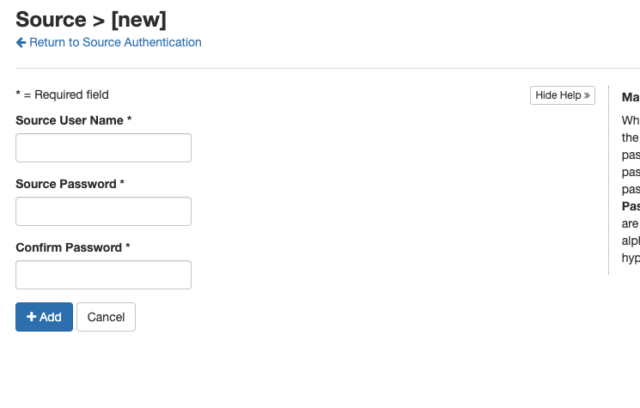Click the blue Add button
Viewport: 640px width, 408px height.
pos(44,317)
